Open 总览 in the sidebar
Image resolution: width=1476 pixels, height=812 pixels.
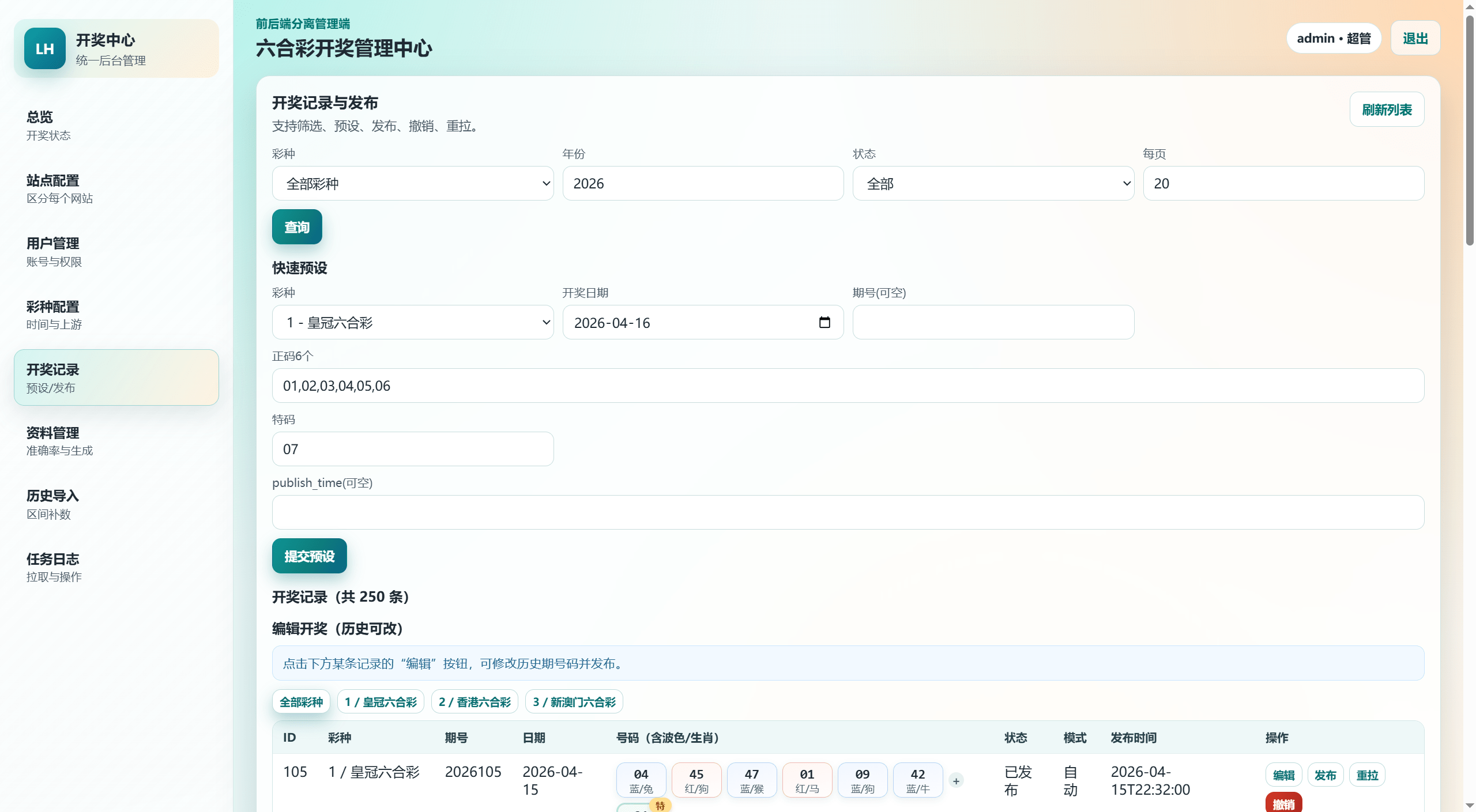click(x=116, y=125)
